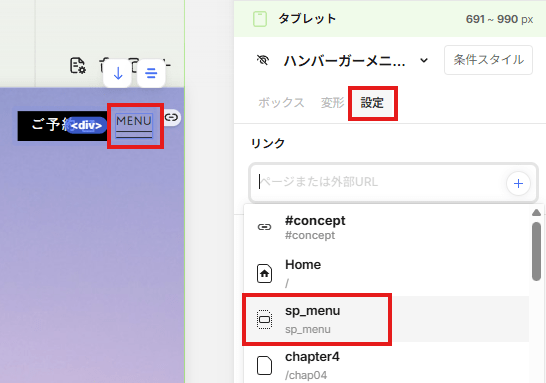Click the page settings icon on canvas toolbar

coord(78,65)
